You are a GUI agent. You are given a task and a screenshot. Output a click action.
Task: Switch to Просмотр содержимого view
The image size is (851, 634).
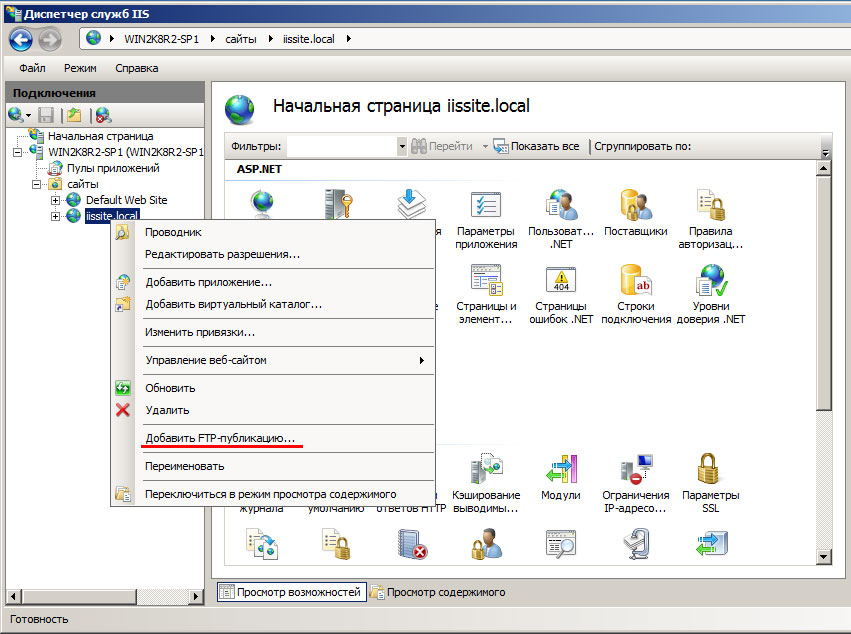click(x=445, y=592)
